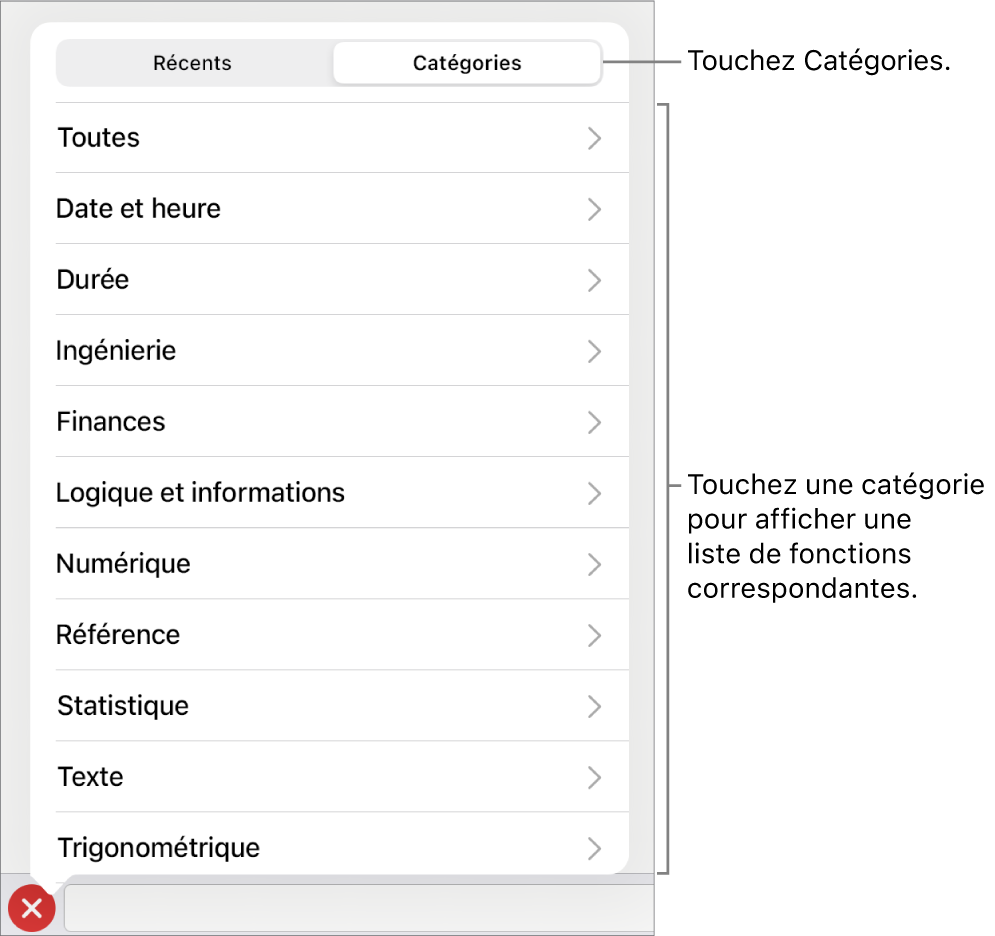Open the Référence functions list
This screenshot has height=936, width=995.
pyautogui.click(x=119, y=635)
